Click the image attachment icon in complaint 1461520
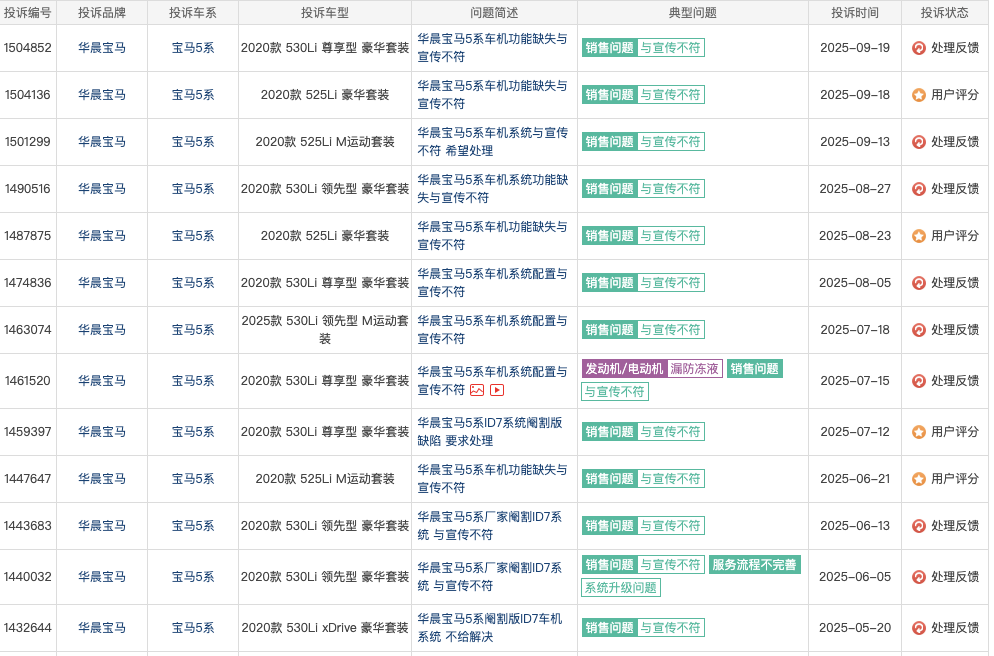The width and height of the screenshot is (994, 656). click(x=477, y=390)
